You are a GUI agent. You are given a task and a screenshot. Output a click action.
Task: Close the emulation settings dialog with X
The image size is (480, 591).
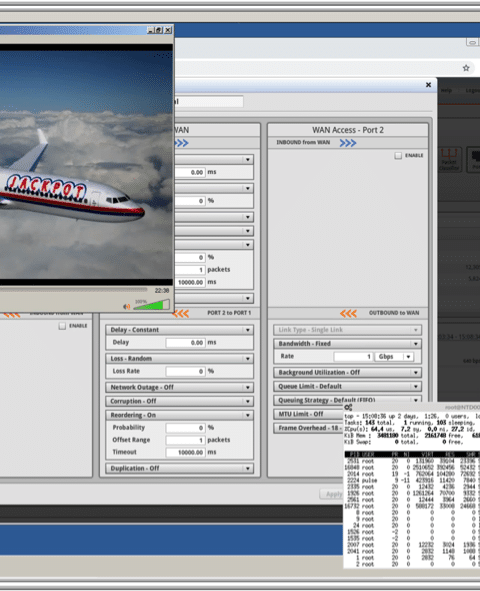tap(428, 85)
